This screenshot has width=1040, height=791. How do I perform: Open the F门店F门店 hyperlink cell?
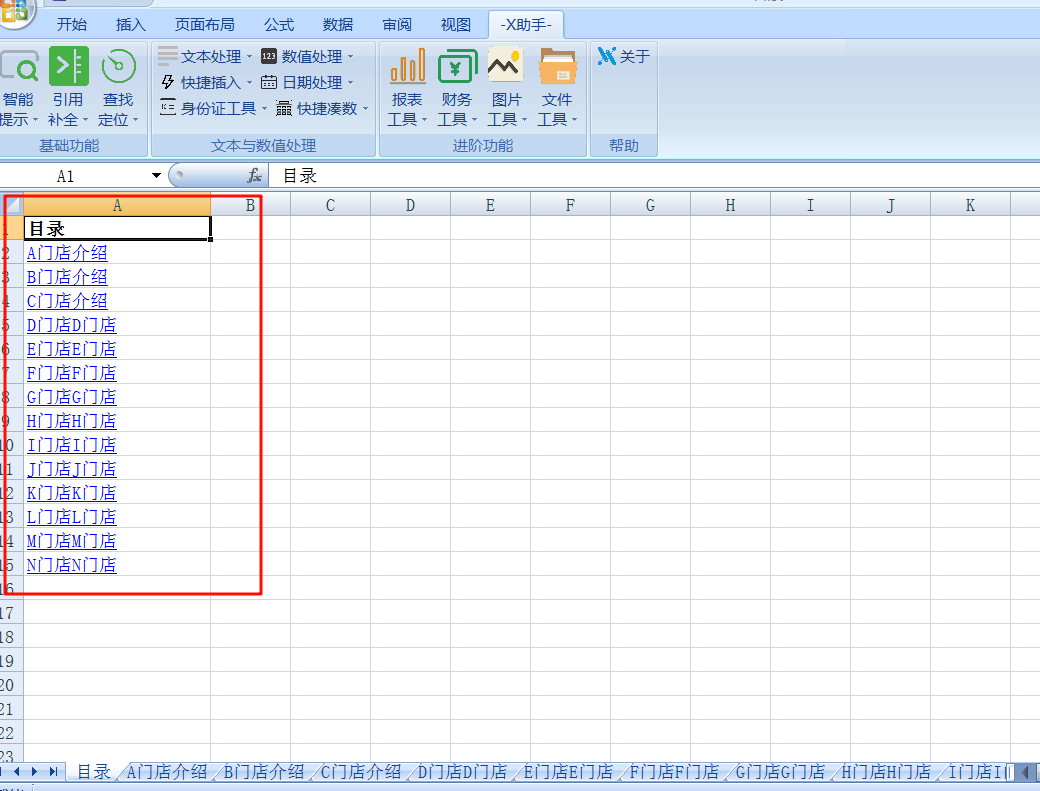(x=72, y=373)
